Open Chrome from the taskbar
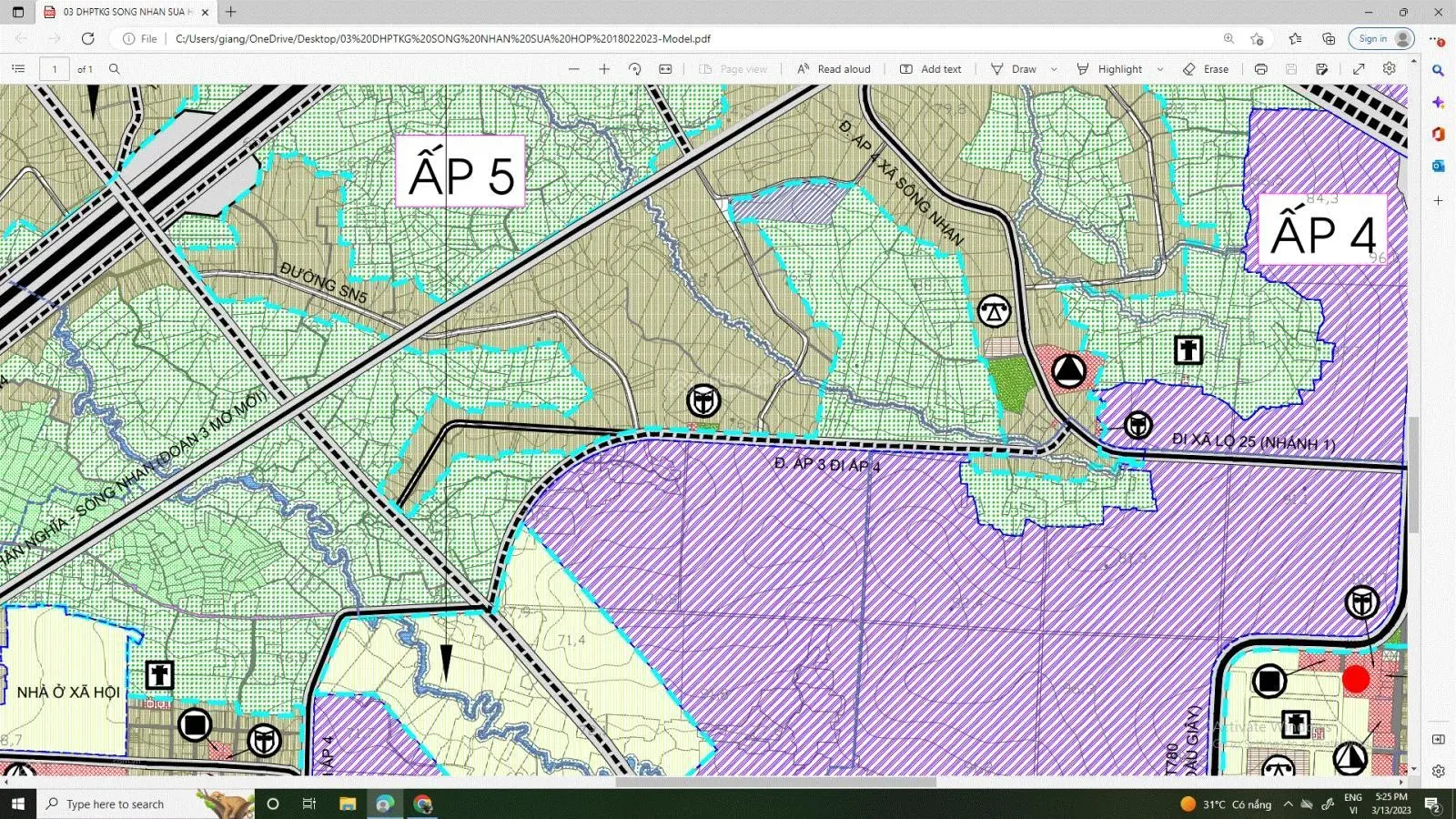The height and width of the screenshot is (819, 1456). tap(422, 804)
